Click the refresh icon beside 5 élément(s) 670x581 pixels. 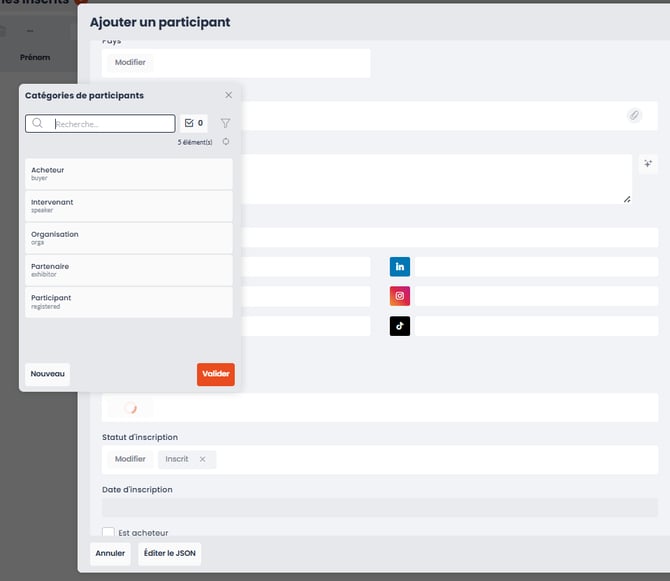pyautogui.click(x=225, y=142)
